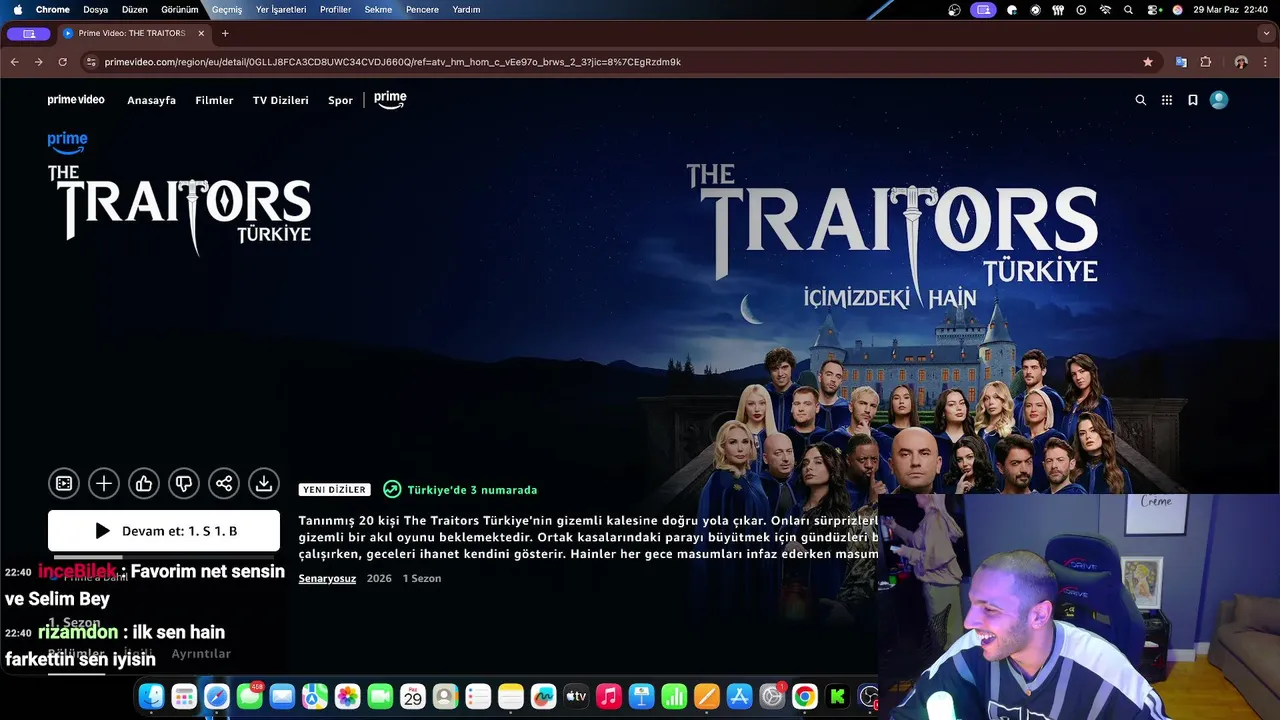Share the show using share icon
This screenshot has height=720, width=1280.
[224, 484]
